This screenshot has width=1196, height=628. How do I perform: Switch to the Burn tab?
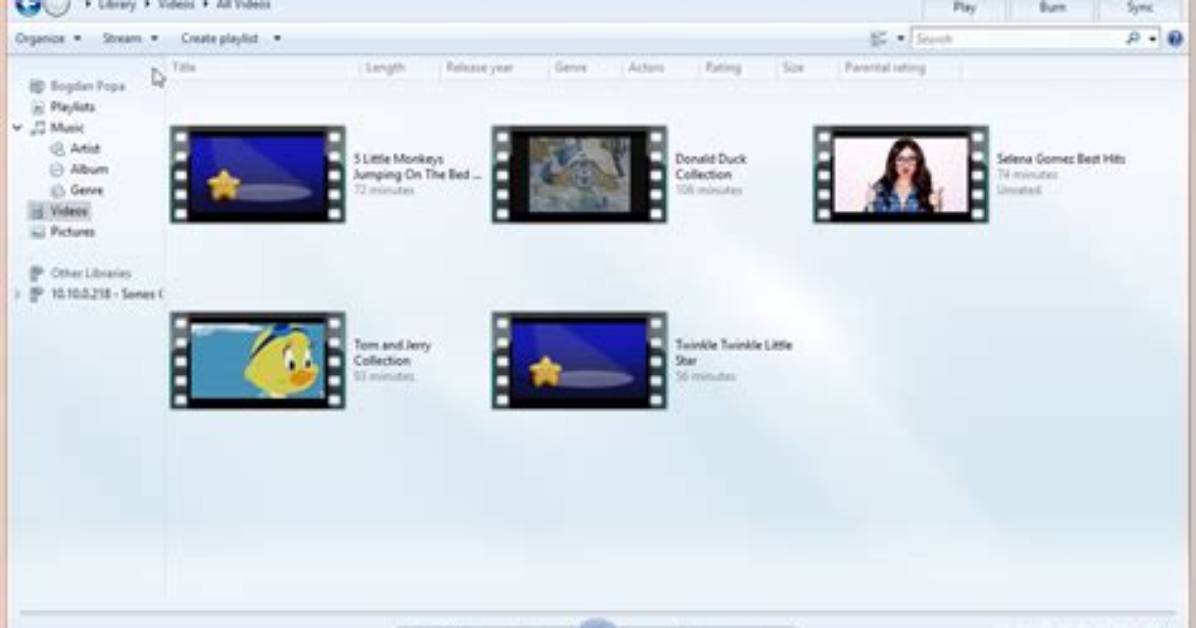1052,8
